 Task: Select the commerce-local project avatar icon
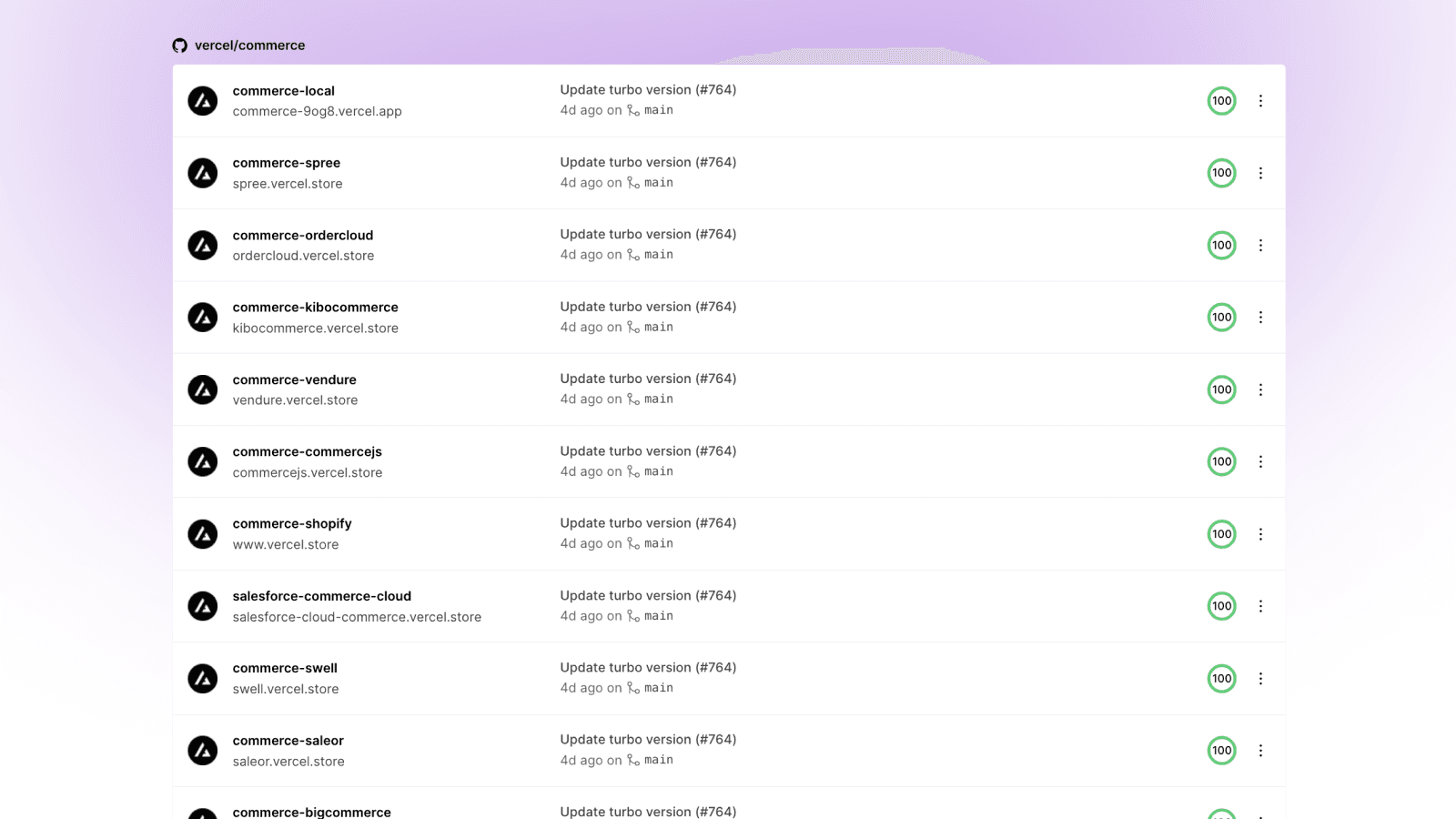click(x=203, y=101)
